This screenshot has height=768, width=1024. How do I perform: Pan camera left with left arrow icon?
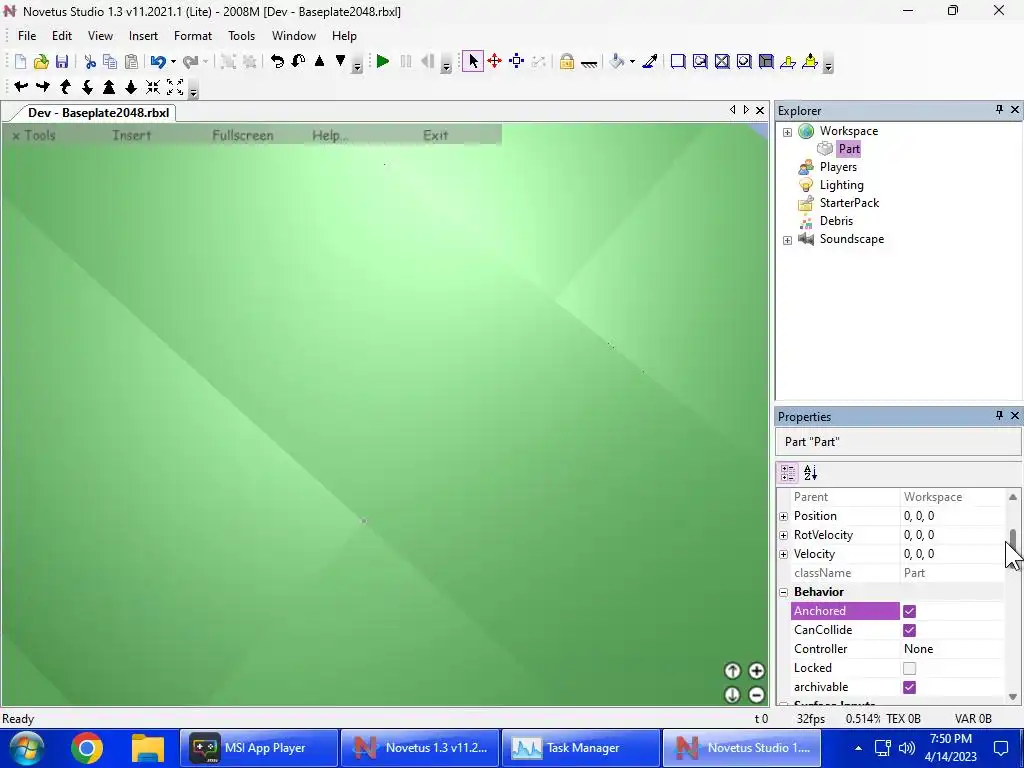point(21,86)
